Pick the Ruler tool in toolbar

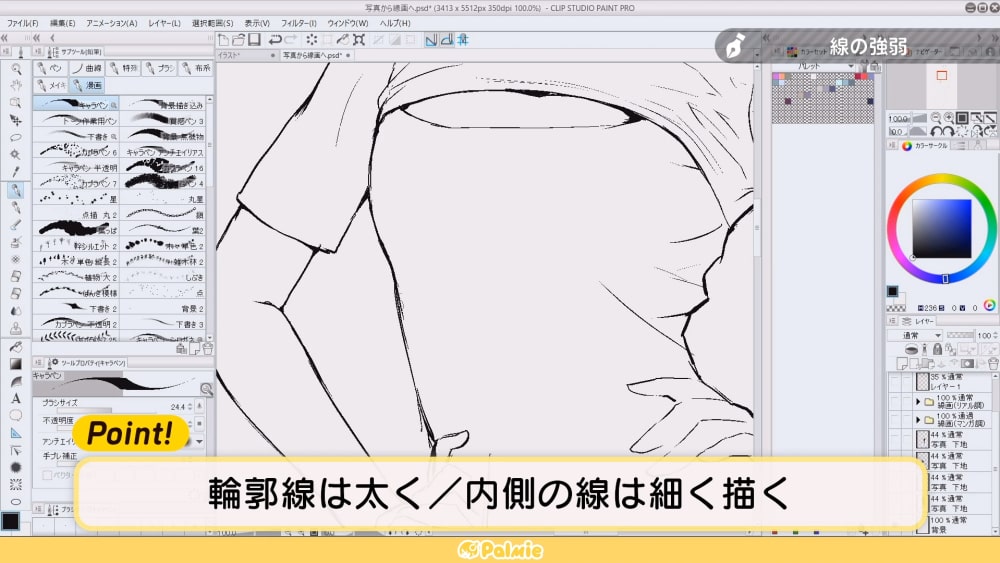(x=16, y=432)
